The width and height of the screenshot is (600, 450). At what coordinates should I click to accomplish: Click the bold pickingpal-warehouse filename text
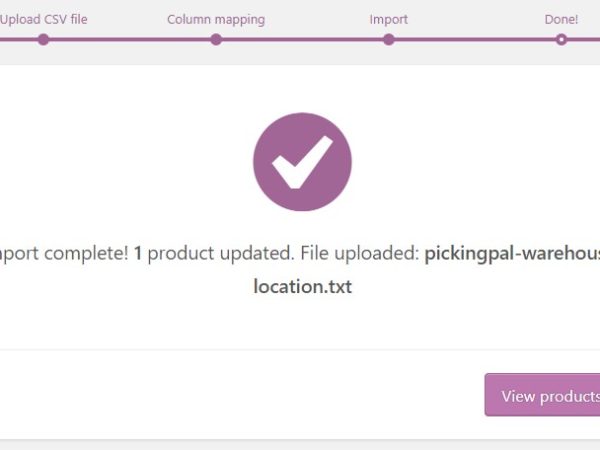tap(510, 254)
